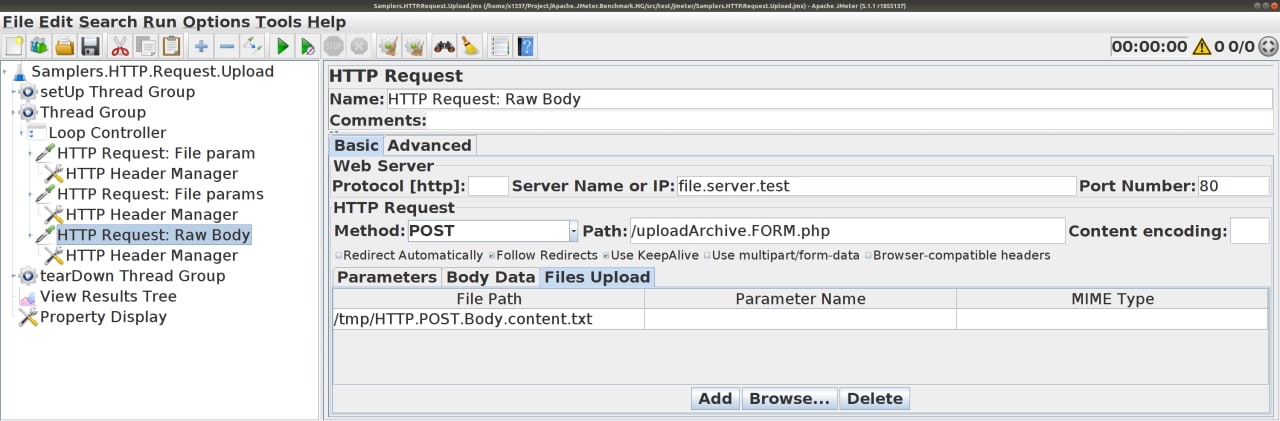1280x421 pixels.
Task: Open the Method POST dropdown arrow
Action: tap(574, 231)
